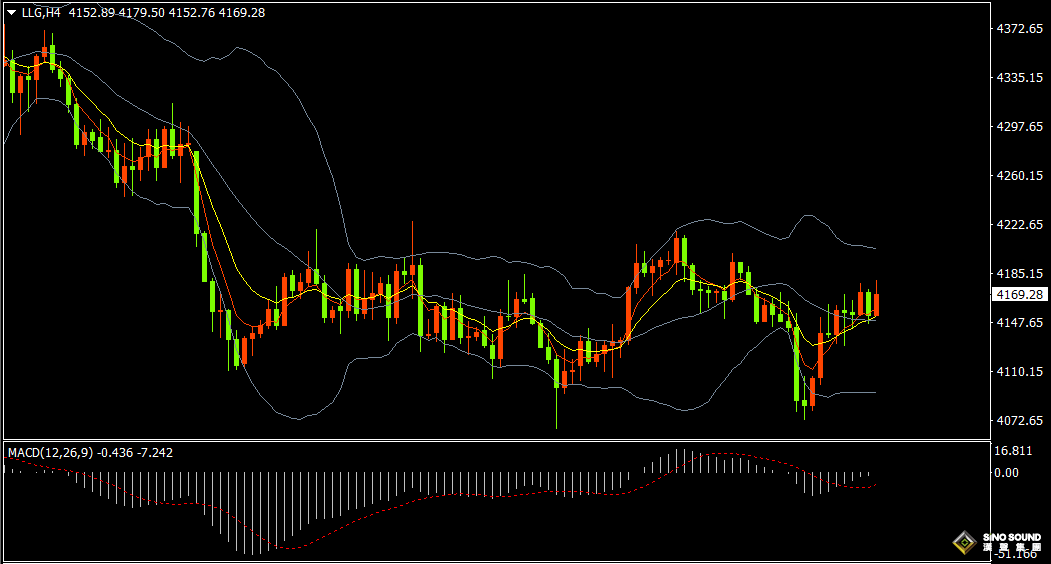This screenshot has height=564, width=1051.
Task: Click the current price tag 4169.28
Action: click(x=1019, y=294)
